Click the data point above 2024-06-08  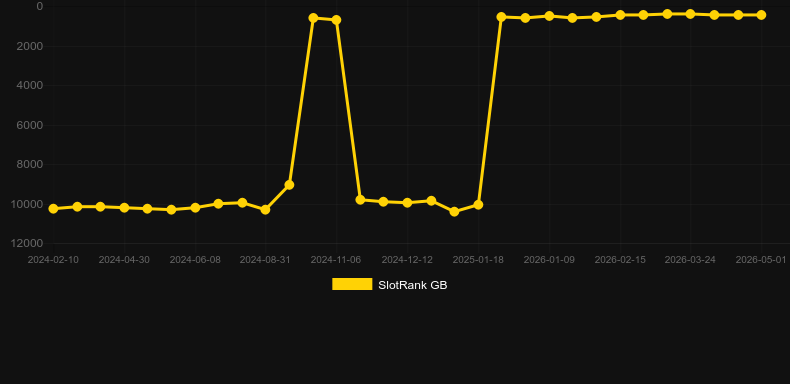[x=195, y=208]
